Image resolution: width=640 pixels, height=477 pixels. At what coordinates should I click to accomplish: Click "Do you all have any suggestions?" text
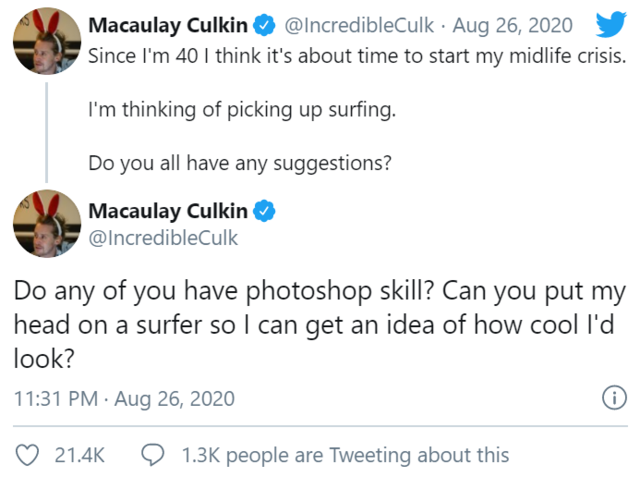(239, 162)
